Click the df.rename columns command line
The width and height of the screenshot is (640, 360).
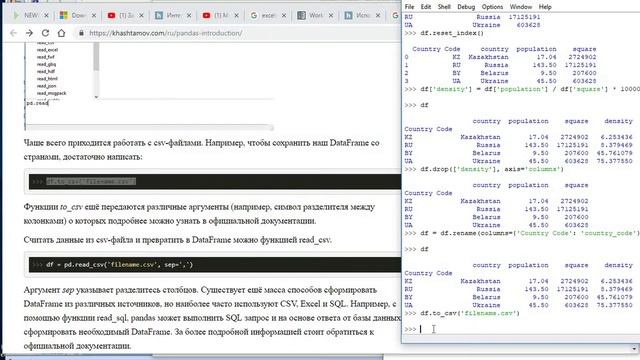(522, 233)
